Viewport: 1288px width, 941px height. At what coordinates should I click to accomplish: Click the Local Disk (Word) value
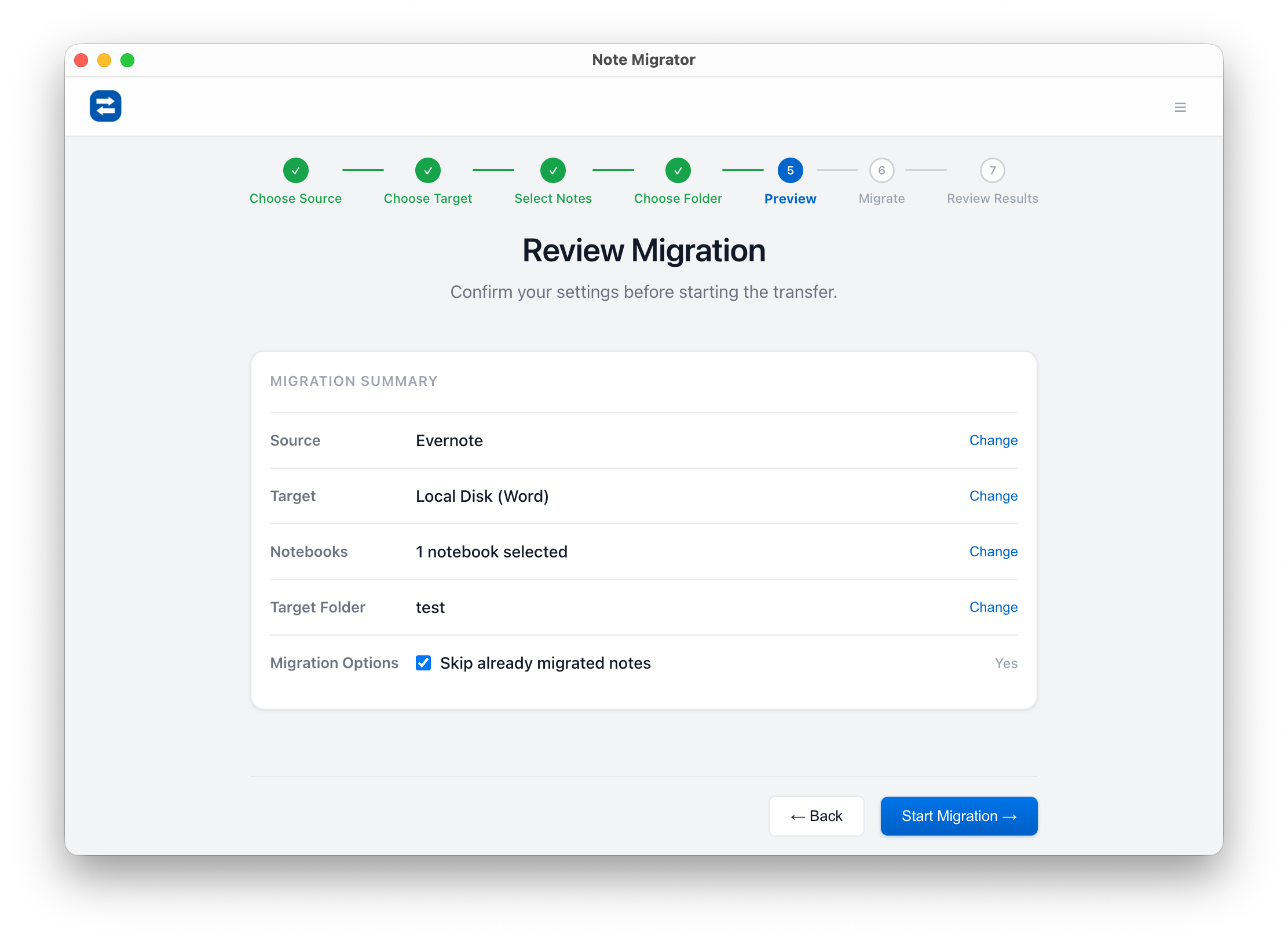pyautogui.click(x=482, y=496)
